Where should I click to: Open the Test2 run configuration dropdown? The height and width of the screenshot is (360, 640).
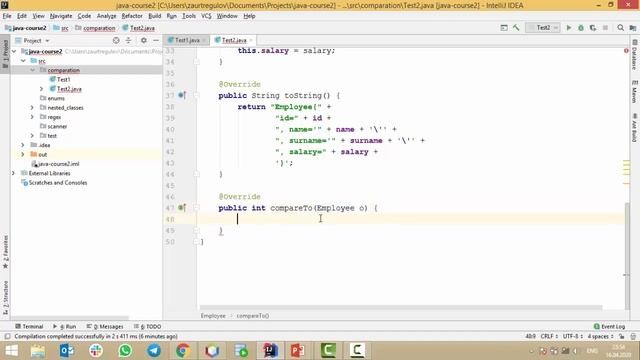pyautogui.click(x=543, y=28)
